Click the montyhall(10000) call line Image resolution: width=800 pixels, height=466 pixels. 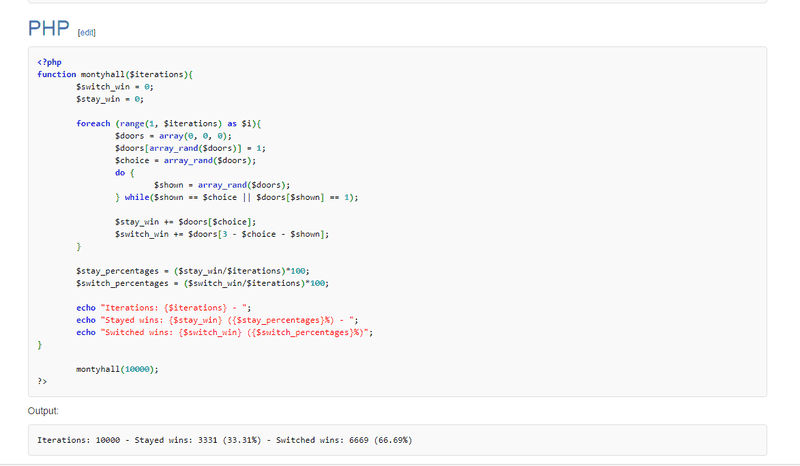117,368
